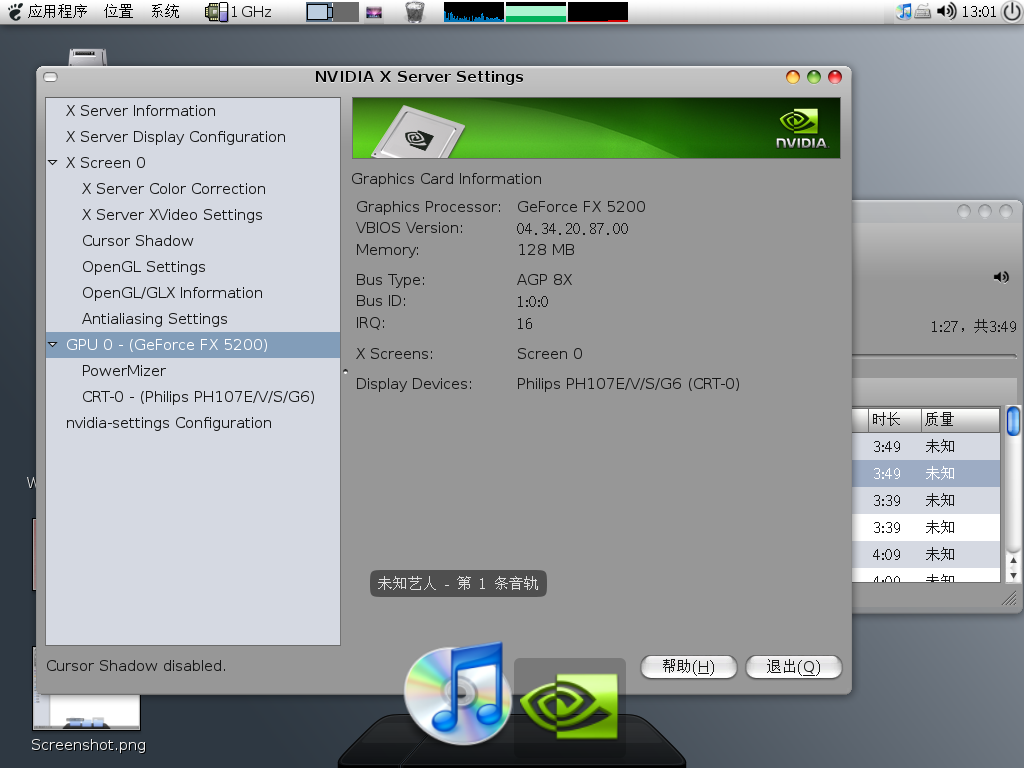This screenshot has width=1024, height=768.
Task: Select the highlighted 3:49 track row
Action: [926, 473]
